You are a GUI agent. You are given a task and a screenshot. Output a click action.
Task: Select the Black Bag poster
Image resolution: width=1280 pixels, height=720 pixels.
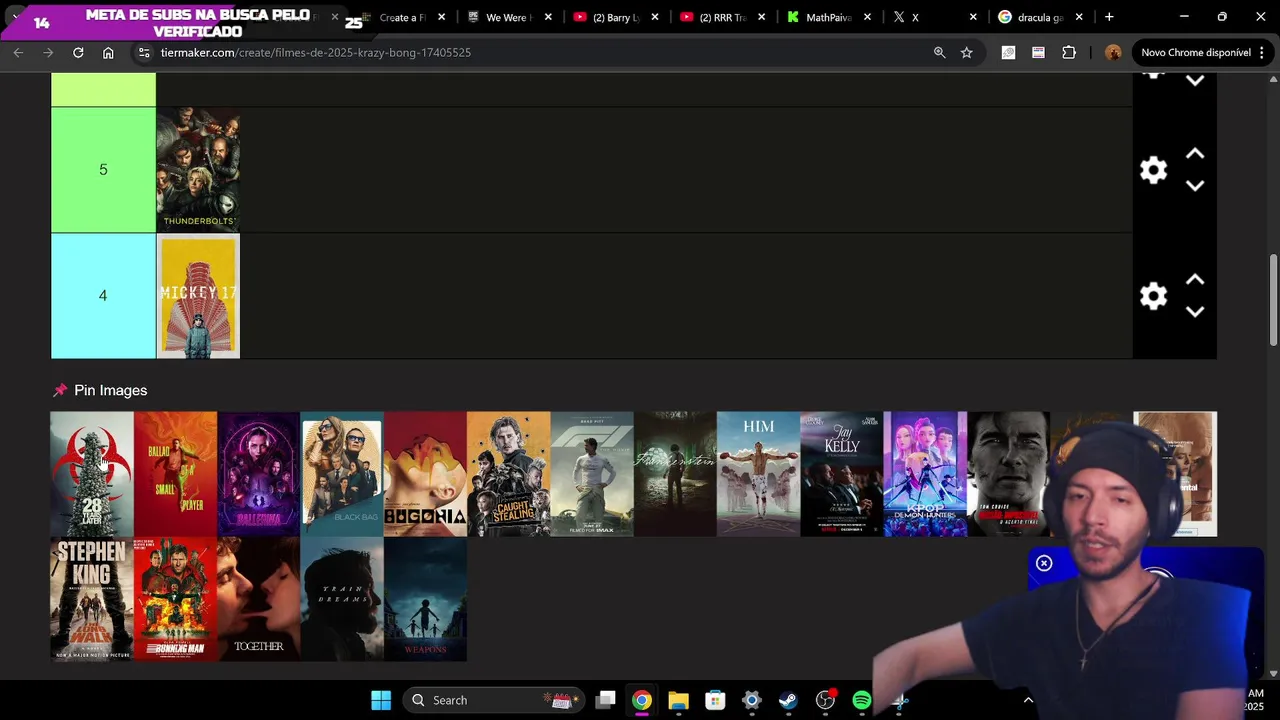(342, 474)
